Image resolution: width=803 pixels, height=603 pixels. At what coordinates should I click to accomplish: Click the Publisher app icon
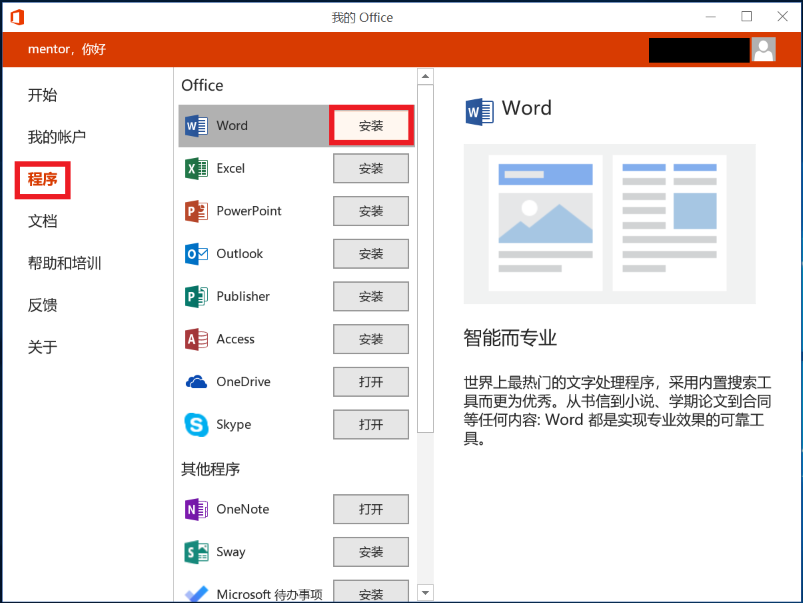click(196, 297)
